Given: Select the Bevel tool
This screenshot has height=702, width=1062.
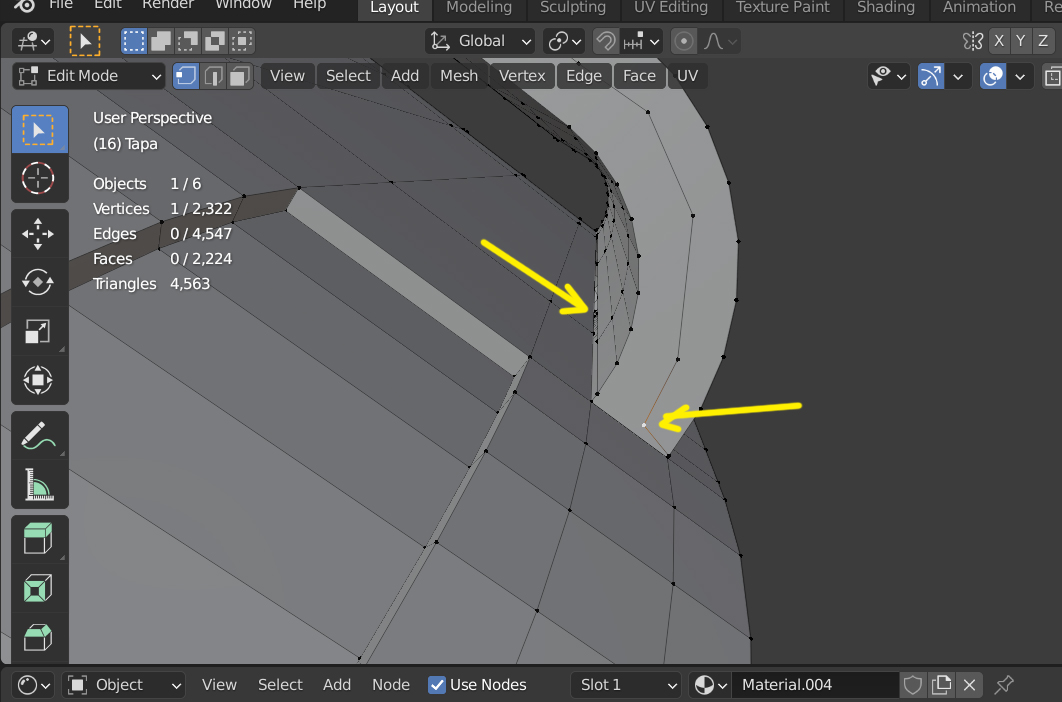Looking at the screenshot, I should point(39,637).
